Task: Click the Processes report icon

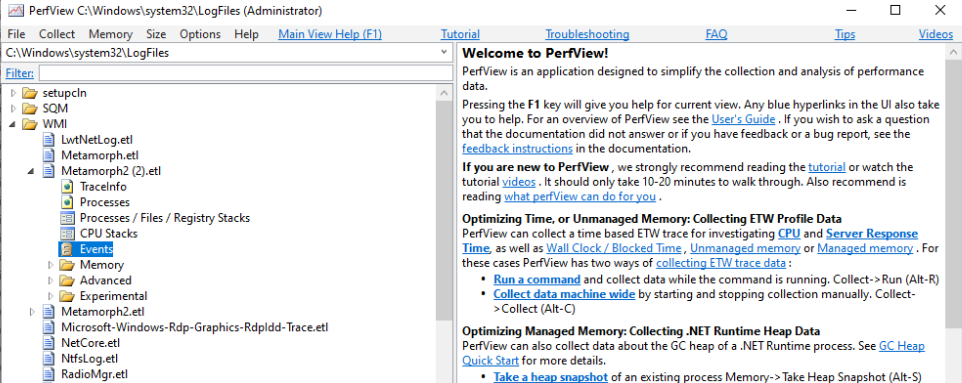Action: pos(67,202)
